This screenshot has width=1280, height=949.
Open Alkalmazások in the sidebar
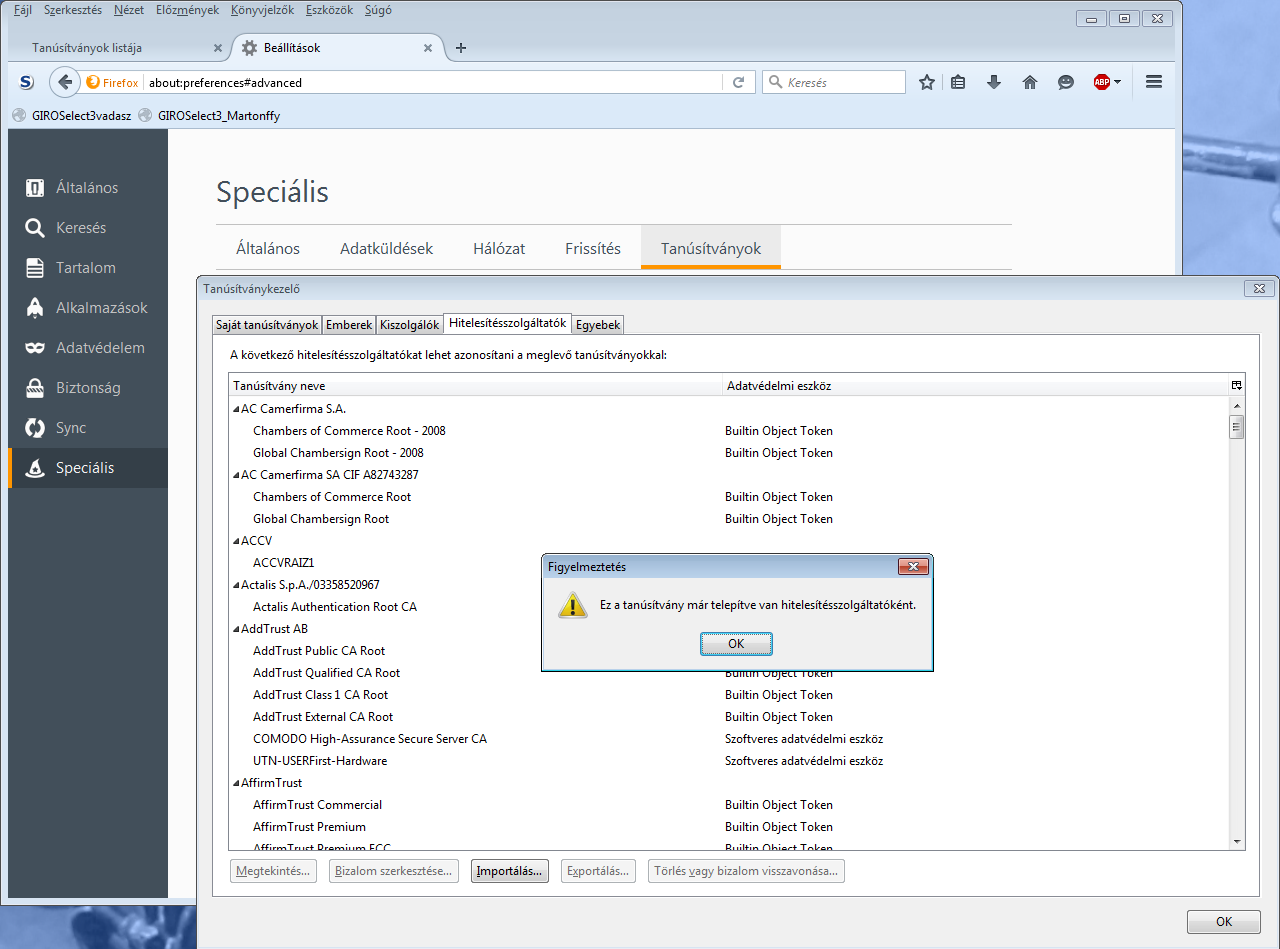pos(88,308)
